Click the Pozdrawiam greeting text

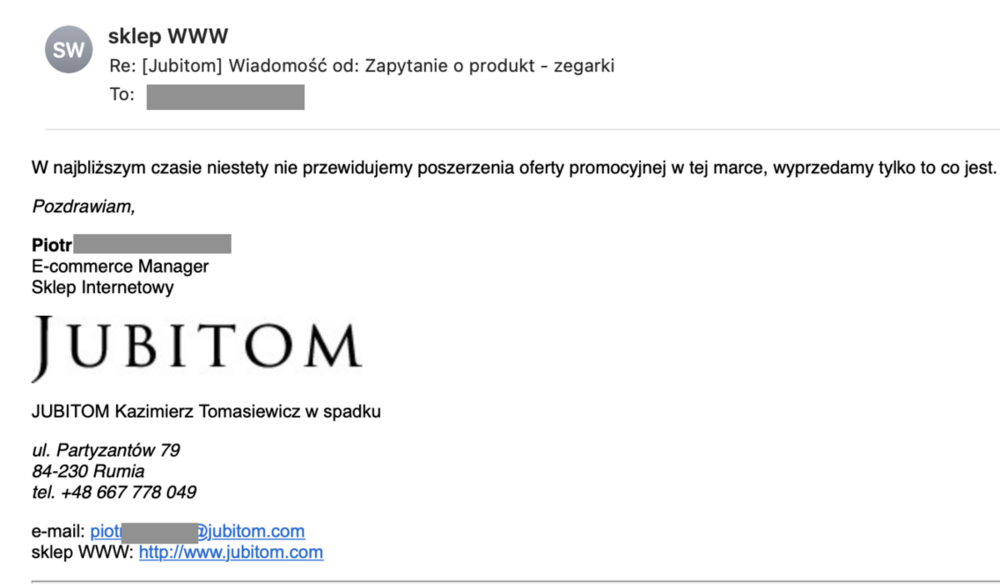coord(83,207)
